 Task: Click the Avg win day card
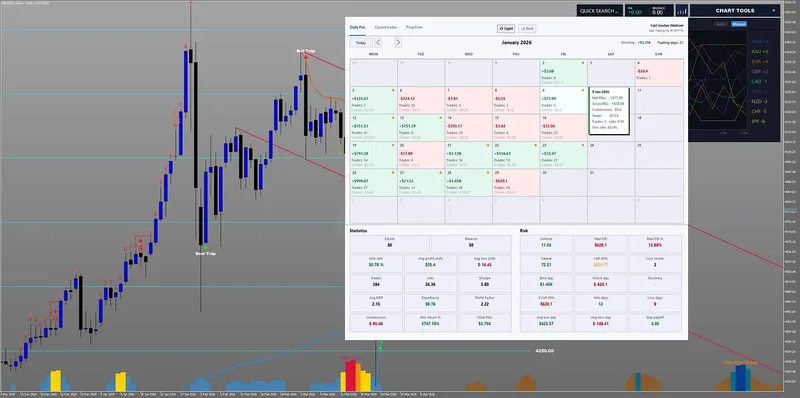coord(546,322)
